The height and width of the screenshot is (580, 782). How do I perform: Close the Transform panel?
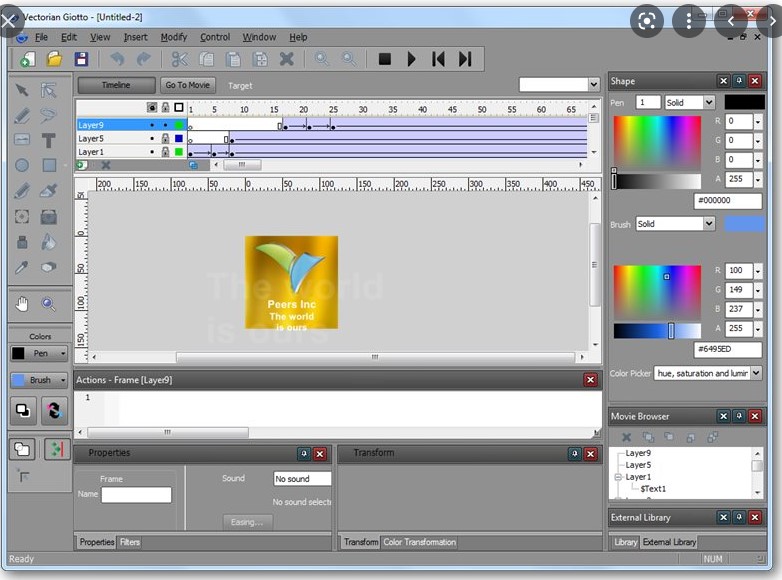(x=590, y=453)
